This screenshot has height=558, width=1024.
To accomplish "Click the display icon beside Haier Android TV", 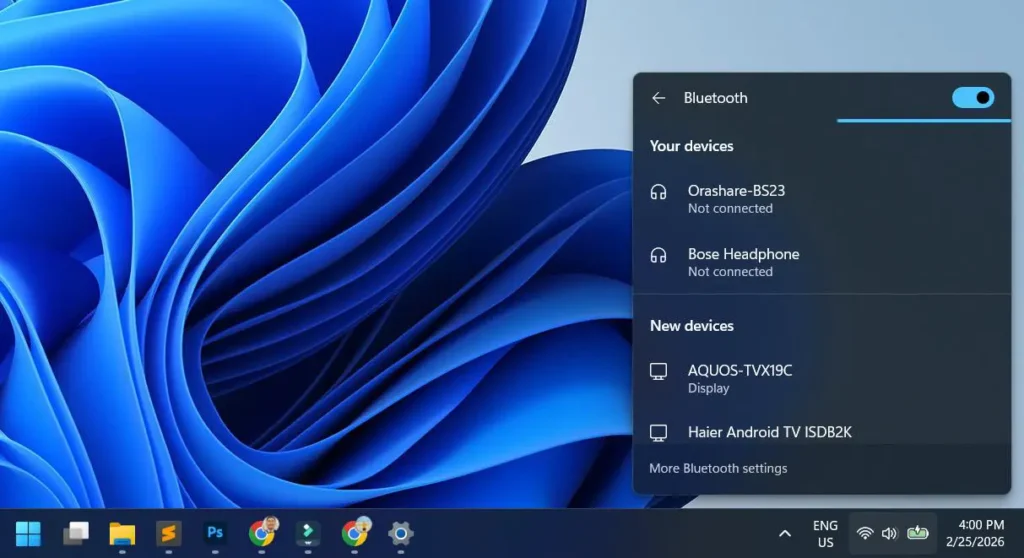I will 658,433.
